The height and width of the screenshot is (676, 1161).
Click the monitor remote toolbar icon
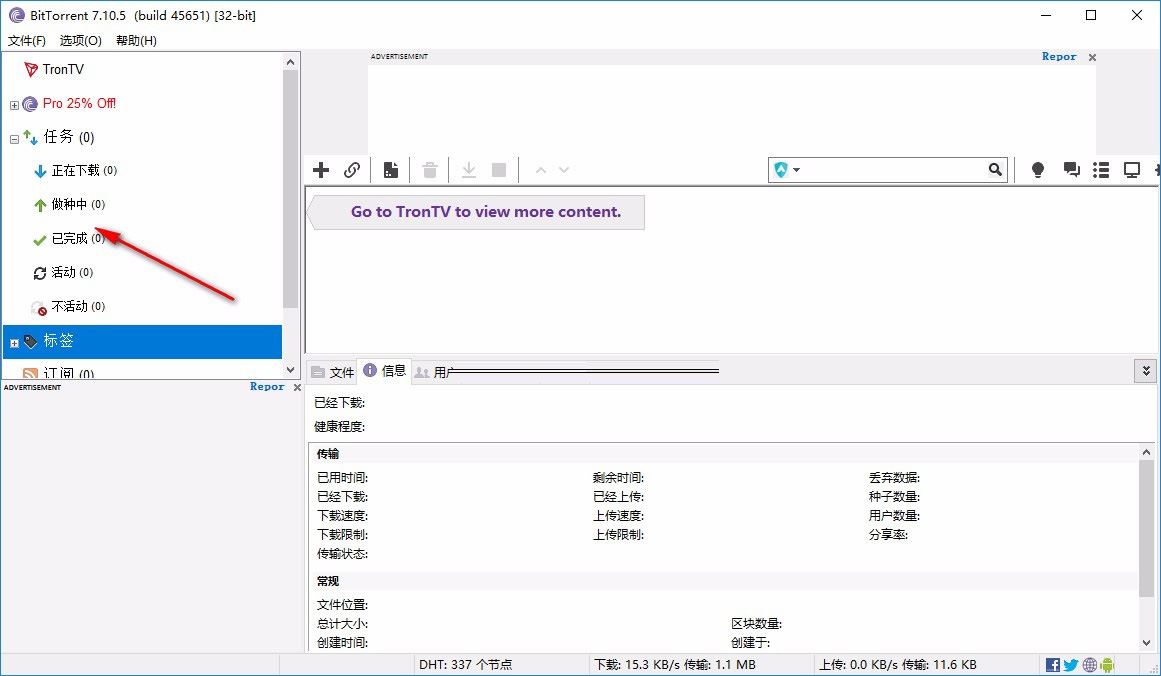(1132, 170)
